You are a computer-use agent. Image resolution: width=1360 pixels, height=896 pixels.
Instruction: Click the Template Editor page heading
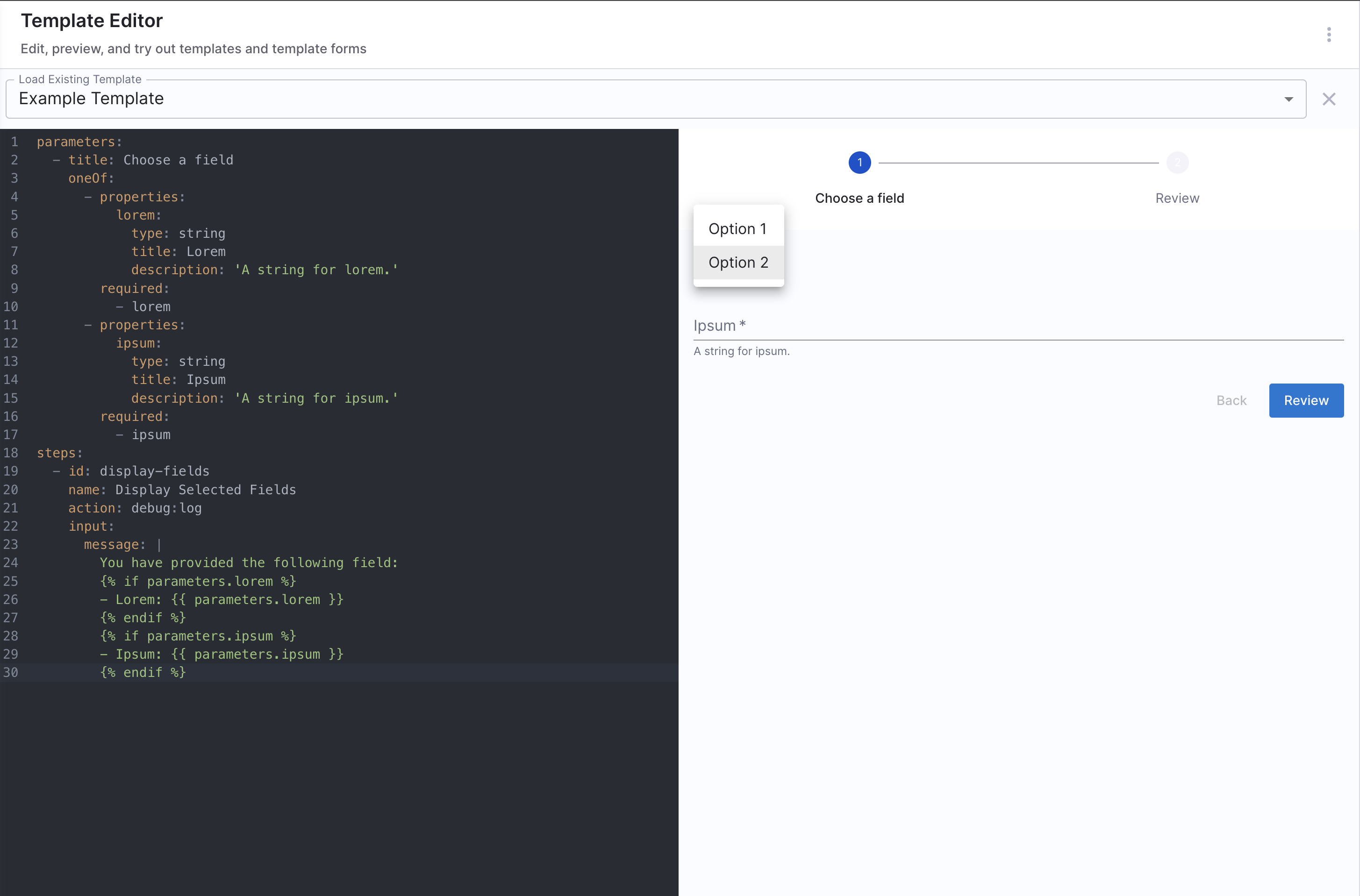click(92, 21)
